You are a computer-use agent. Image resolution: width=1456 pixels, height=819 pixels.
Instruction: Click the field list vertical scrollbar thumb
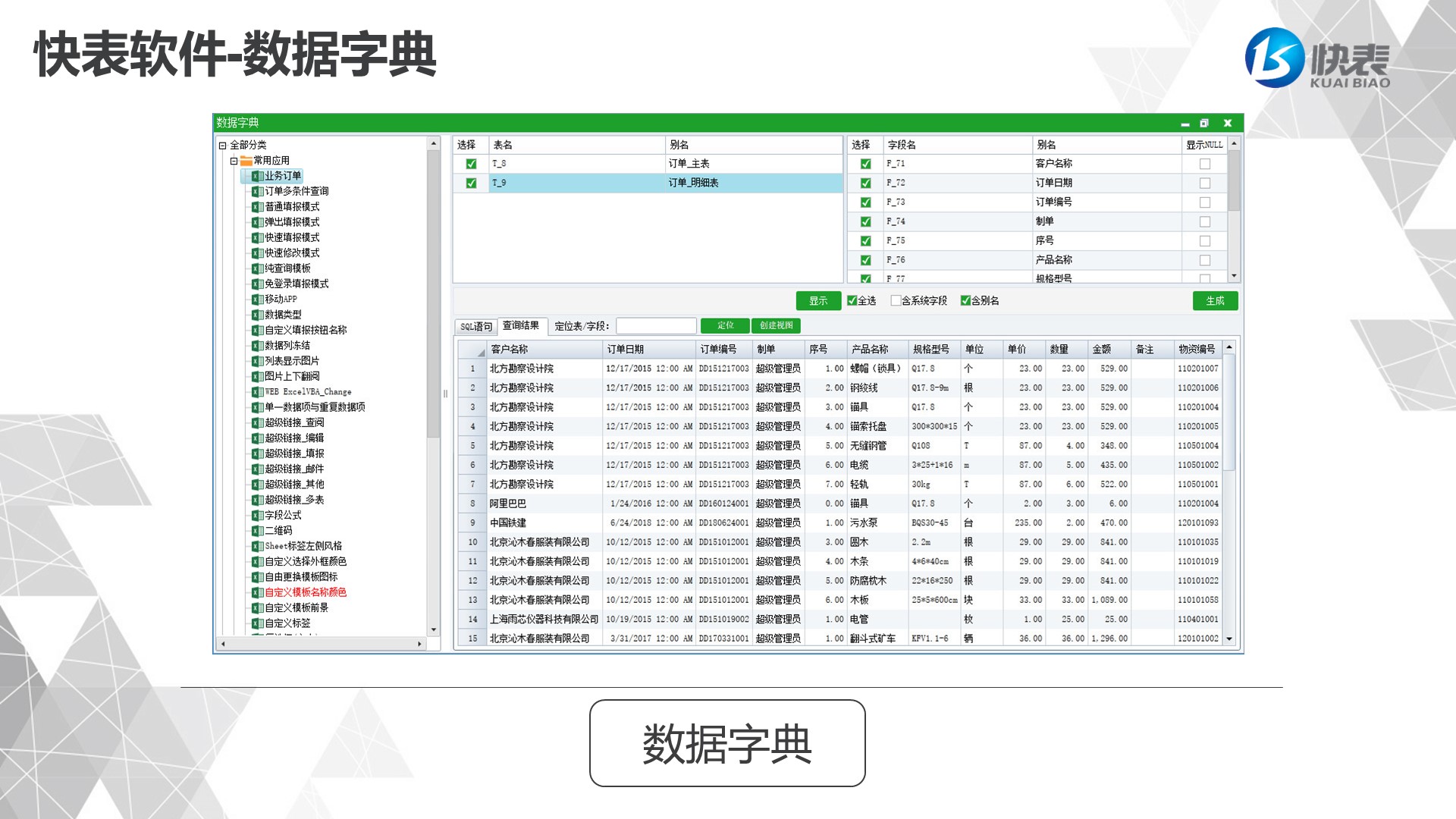[x=1234, y=180]
